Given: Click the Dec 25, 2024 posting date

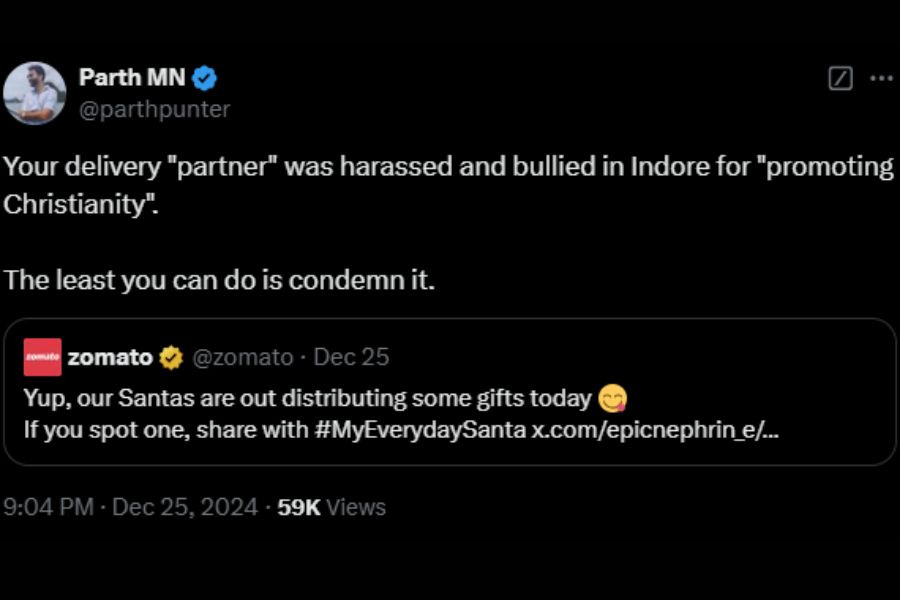Looking at the screenshot, I should [x=185, y=507].
